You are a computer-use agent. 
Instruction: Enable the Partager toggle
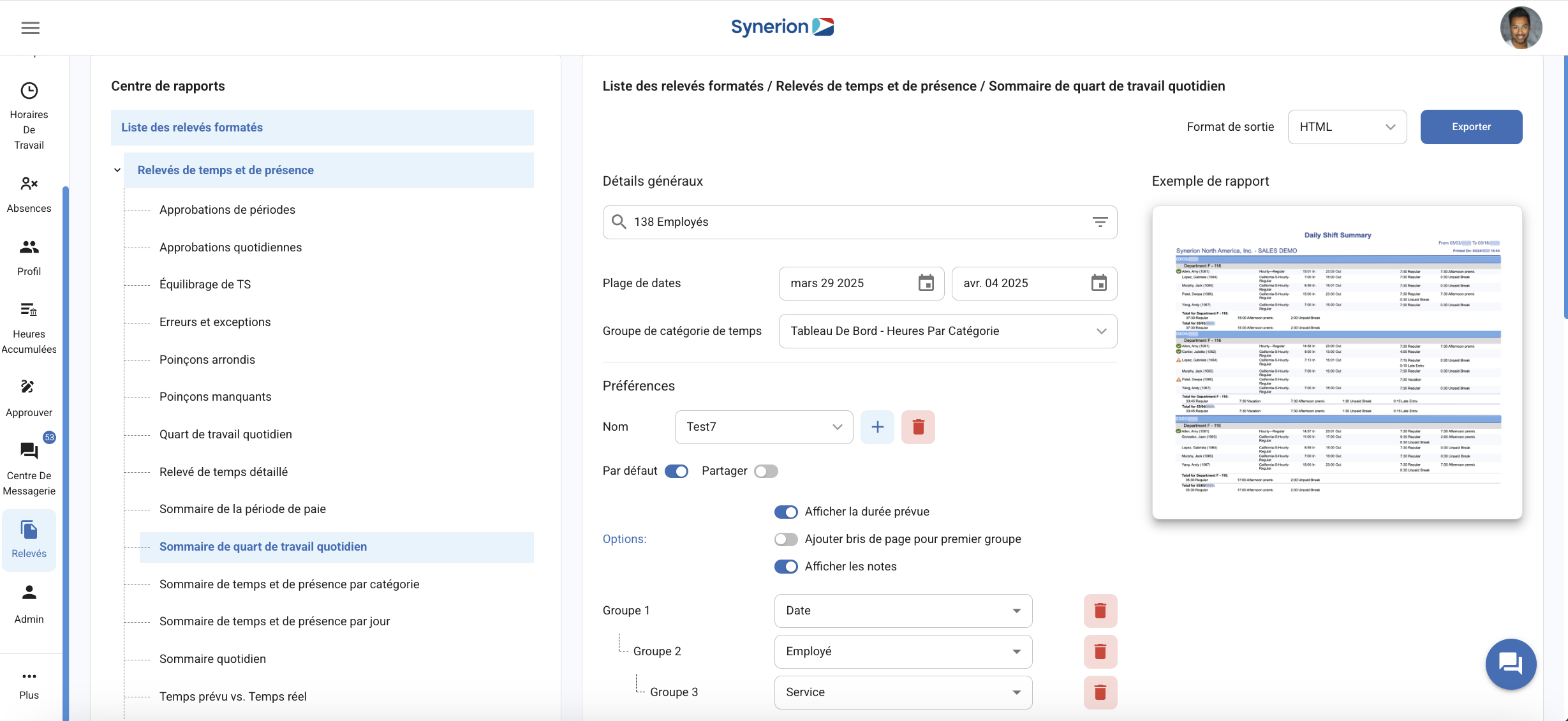coord(766,471)
